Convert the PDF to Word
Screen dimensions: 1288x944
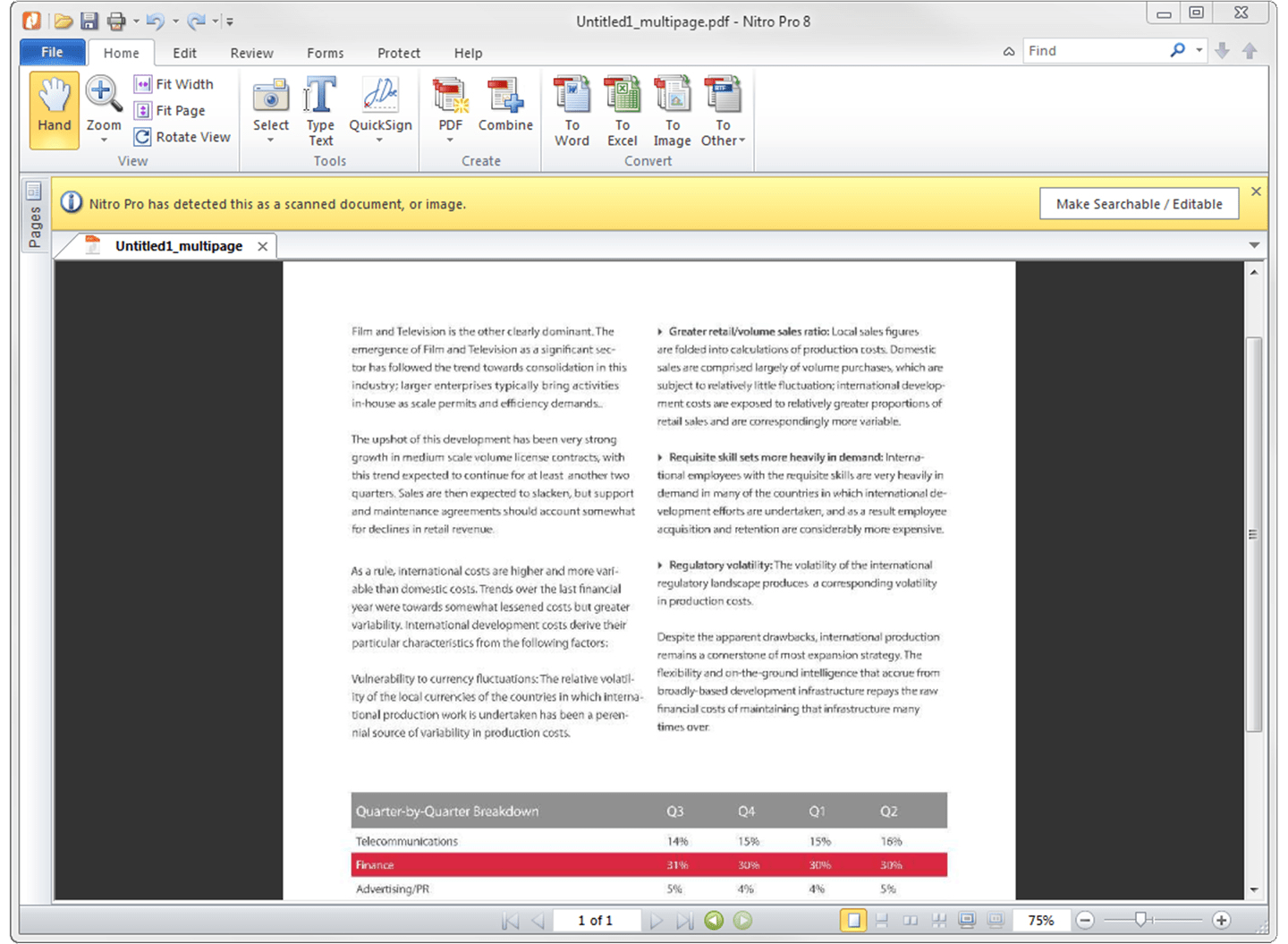pos(572,107)
